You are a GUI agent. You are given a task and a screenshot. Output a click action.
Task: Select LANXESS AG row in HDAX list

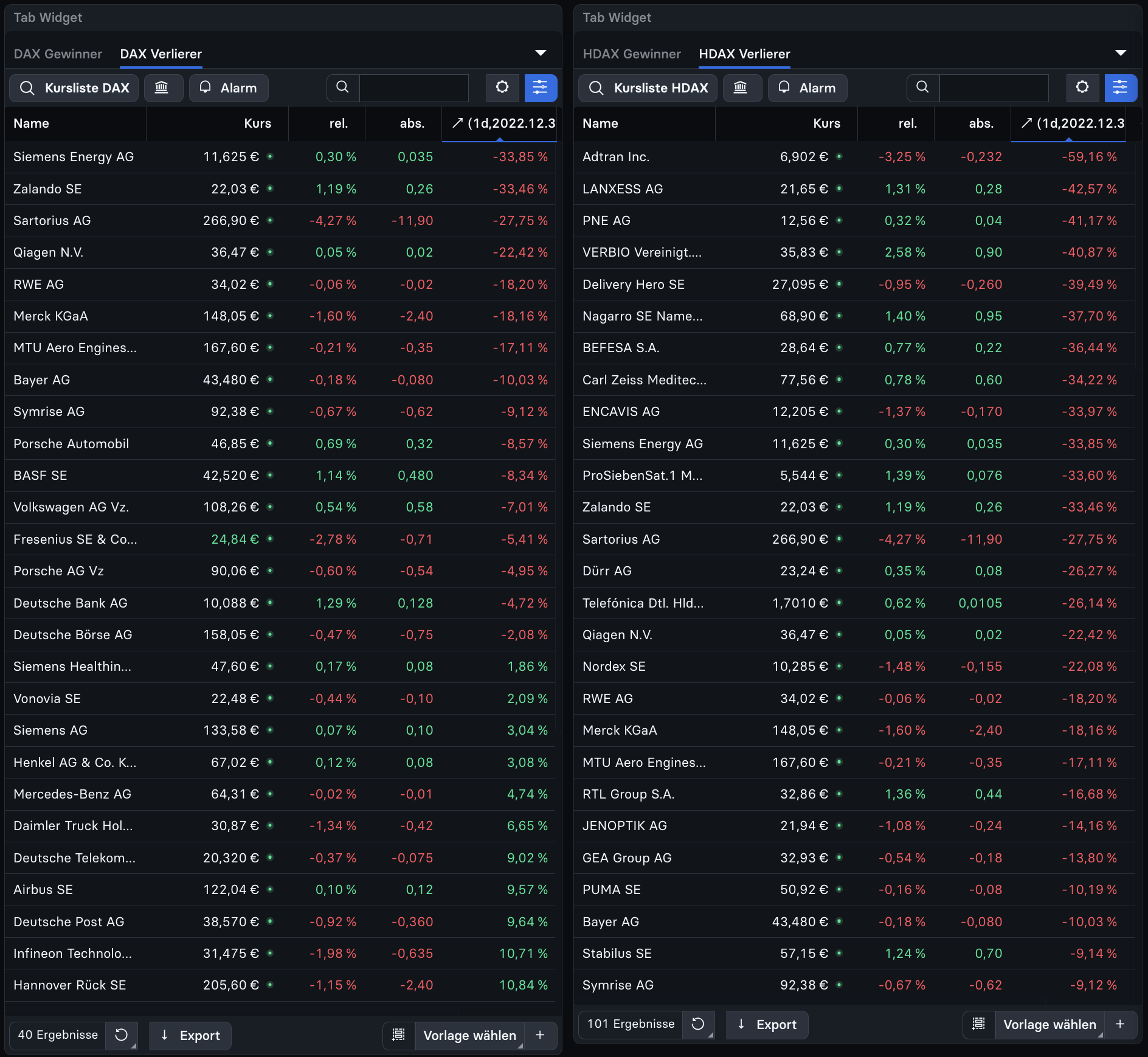854,189
